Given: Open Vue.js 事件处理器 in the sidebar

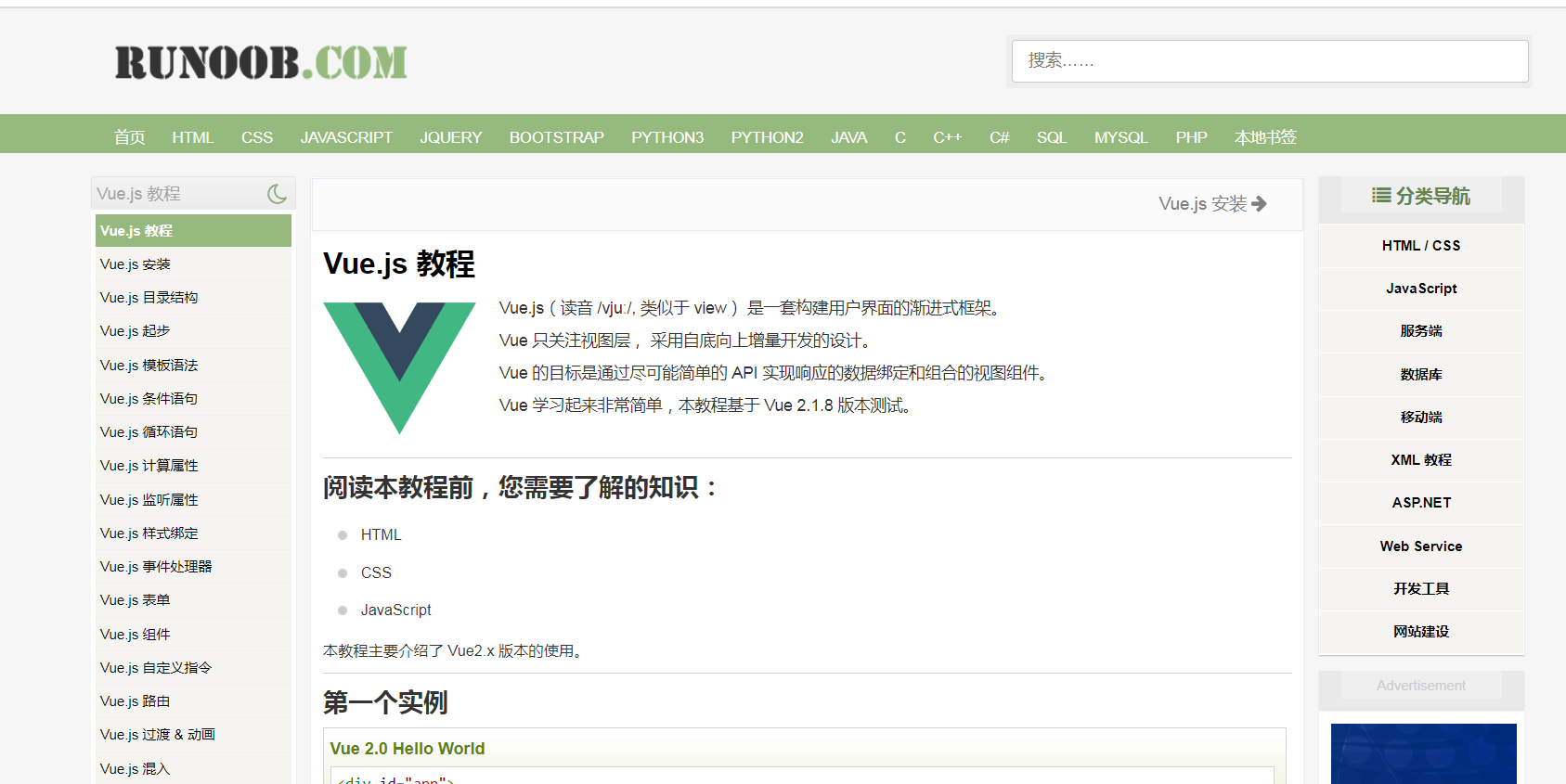Looking at the screenshot, I should tap(193, 567).
